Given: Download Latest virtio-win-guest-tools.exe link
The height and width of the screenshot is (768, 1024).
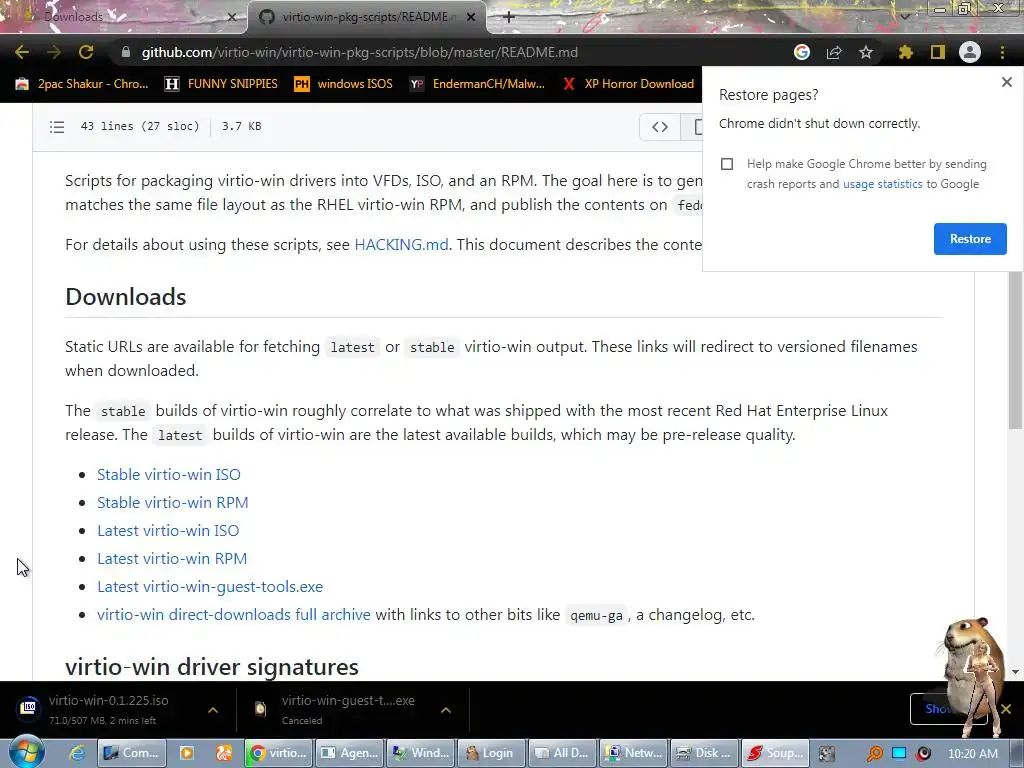Looking at the screenshot, I should coord(210,587).
